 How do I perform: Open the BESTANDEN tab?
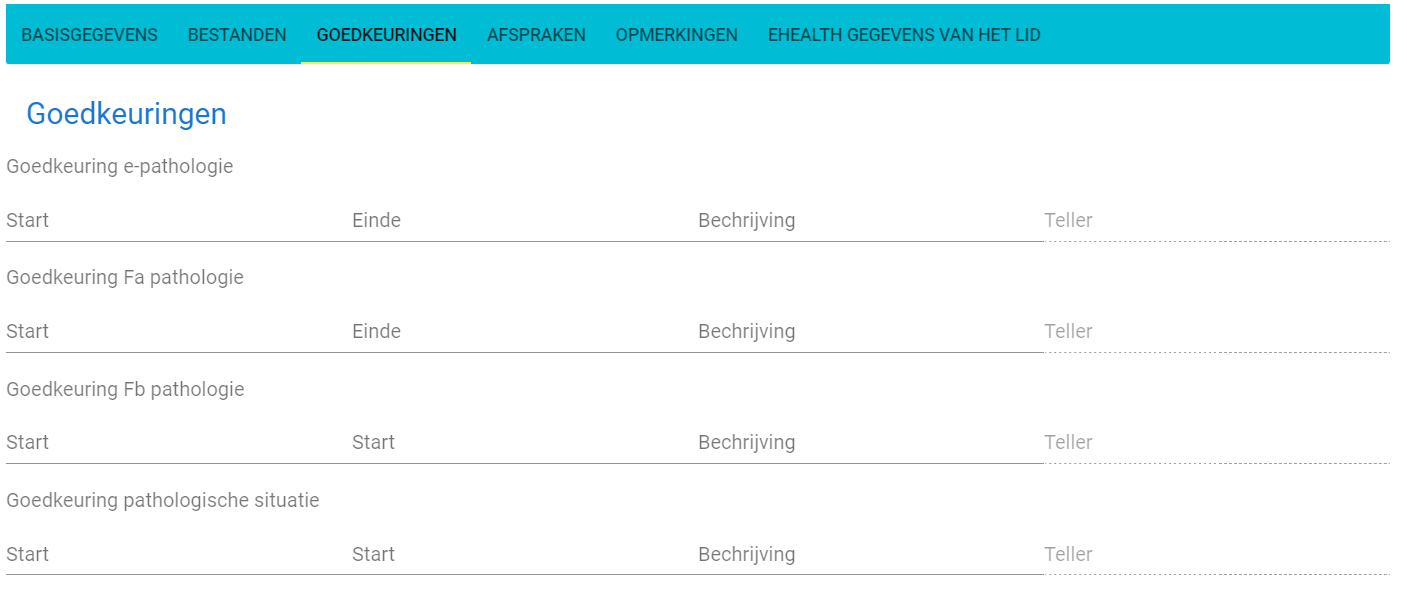tap(235, 35)
